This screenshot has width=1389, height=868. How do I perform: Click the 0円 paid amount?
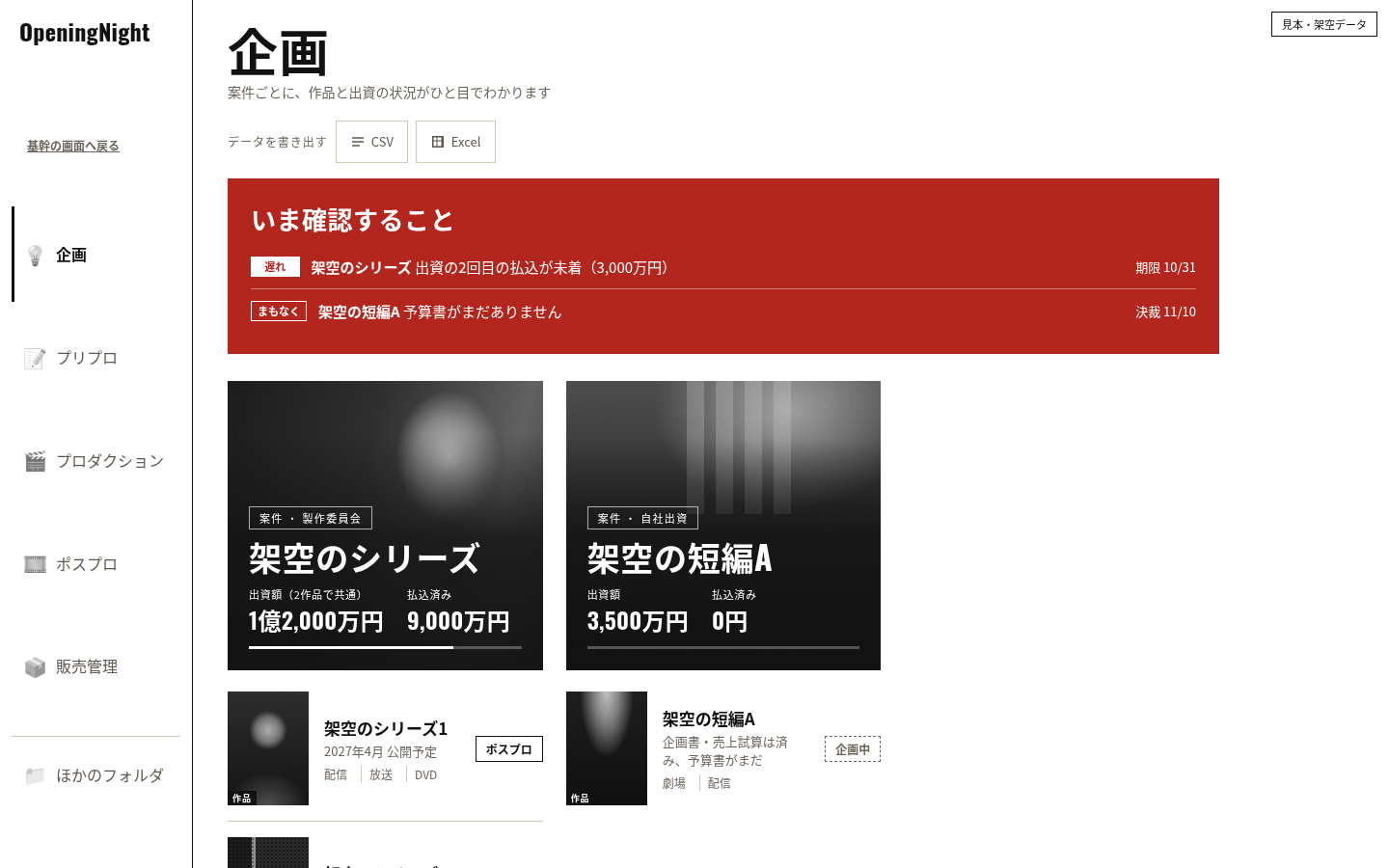coord(729,621)
